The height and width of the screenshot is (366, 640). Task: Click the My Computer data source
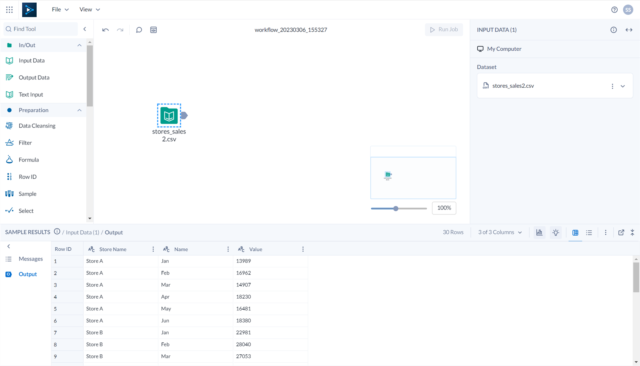[x=499, y=49]
